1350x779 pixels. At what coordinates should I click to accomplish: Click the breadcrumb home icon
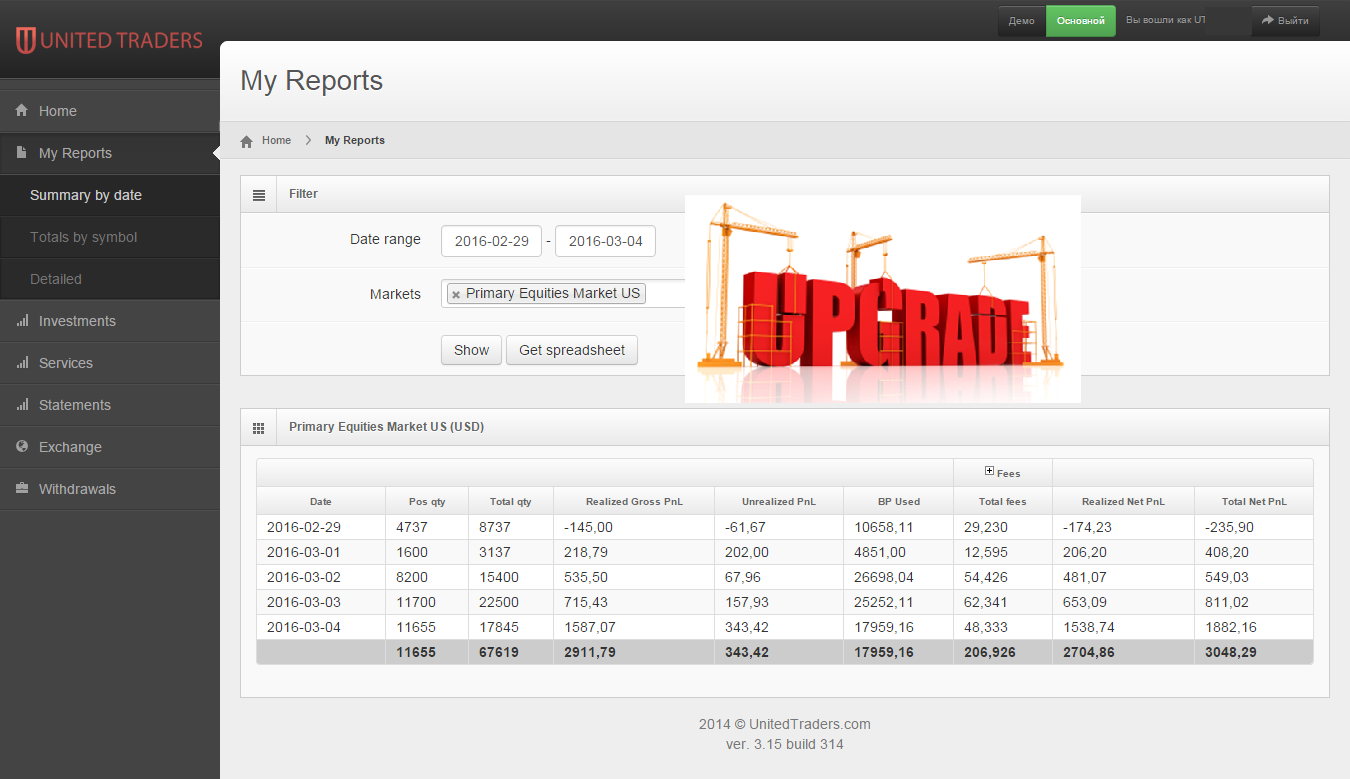247,141
